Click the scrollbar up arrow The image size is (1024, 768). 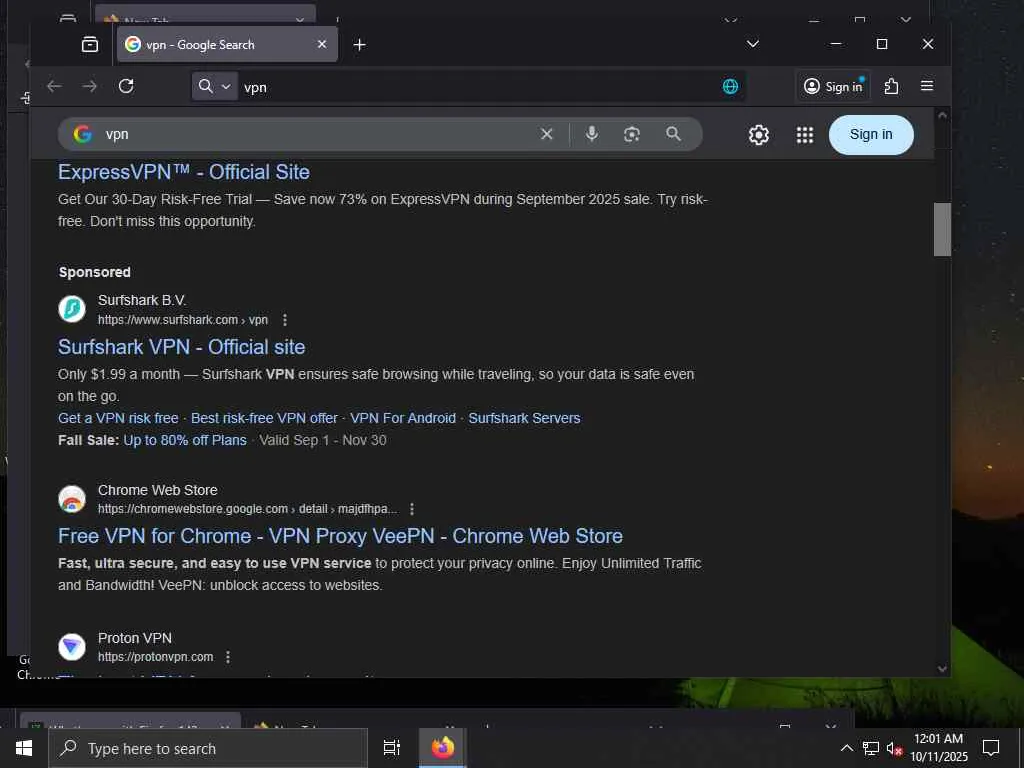click(x=942, y=115)
